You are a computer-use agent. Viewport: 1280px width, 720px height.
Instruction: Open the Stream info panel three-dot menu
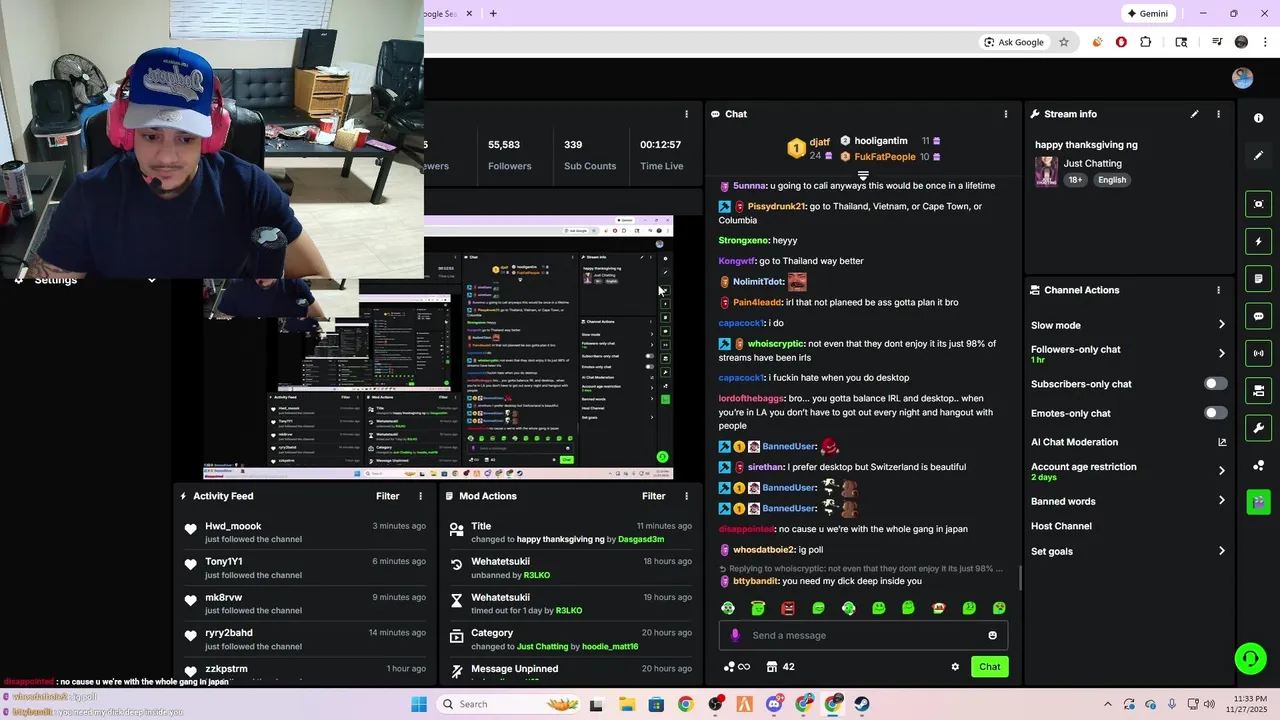pos(1218,114)
